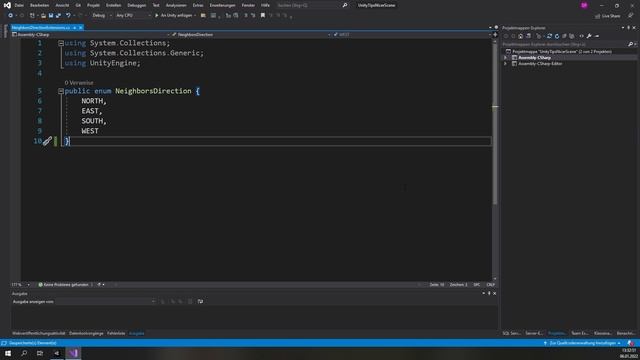This screenshot has width=640, height=360.
Task: Switch to the Datenbankvorgänge tab
Action: (x=86, y=333)
